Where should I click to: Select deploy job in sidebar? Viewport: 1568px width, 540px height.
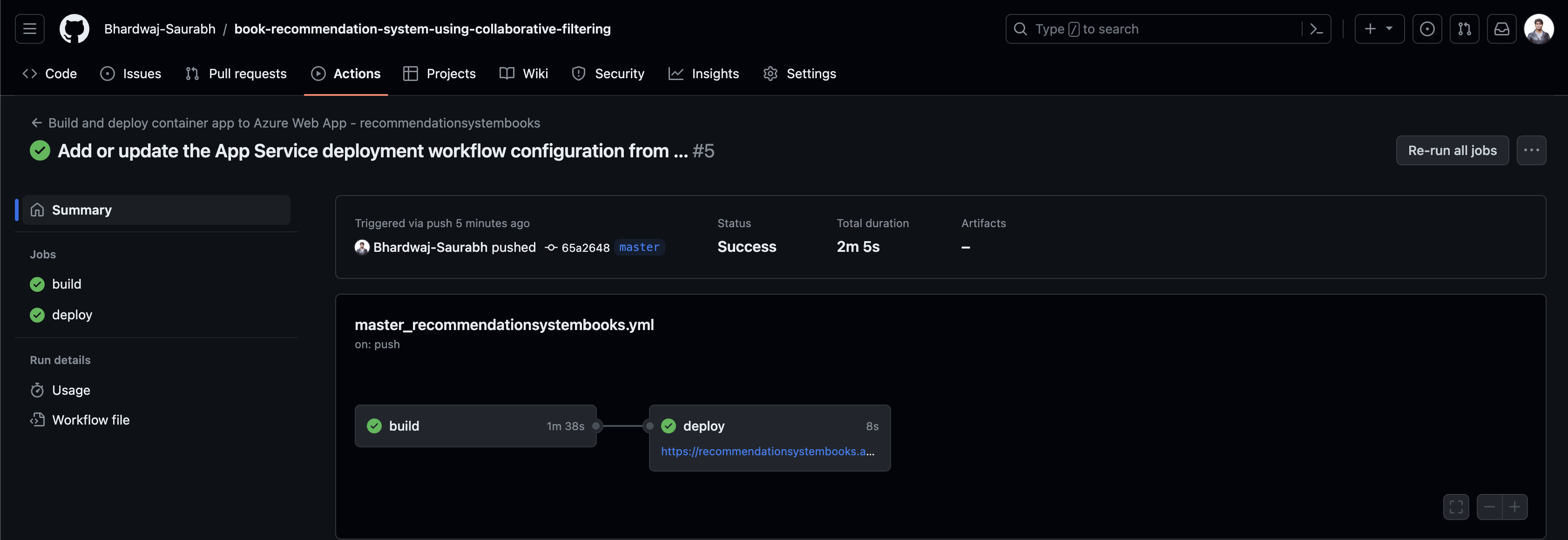tap(72, 315)
